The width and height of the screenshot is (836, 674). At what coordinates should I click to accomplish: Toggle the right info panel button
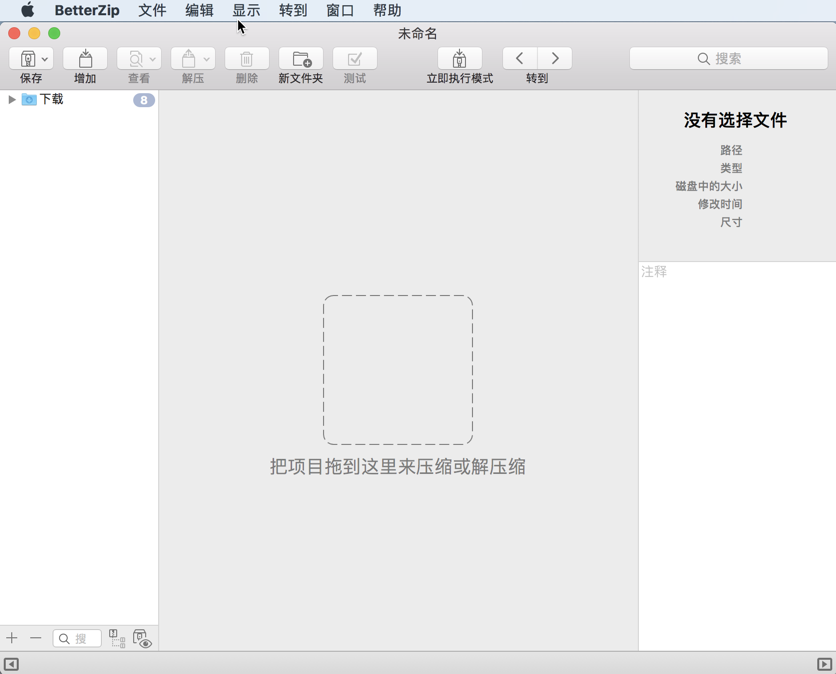click(824, 664)
